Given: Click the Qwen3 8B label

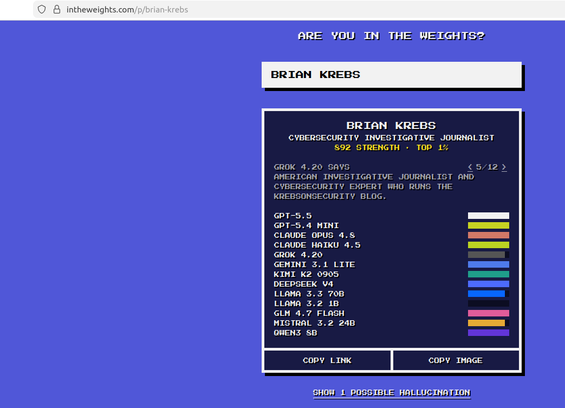Looking at the screenshot, I should (x=295, y=333).
